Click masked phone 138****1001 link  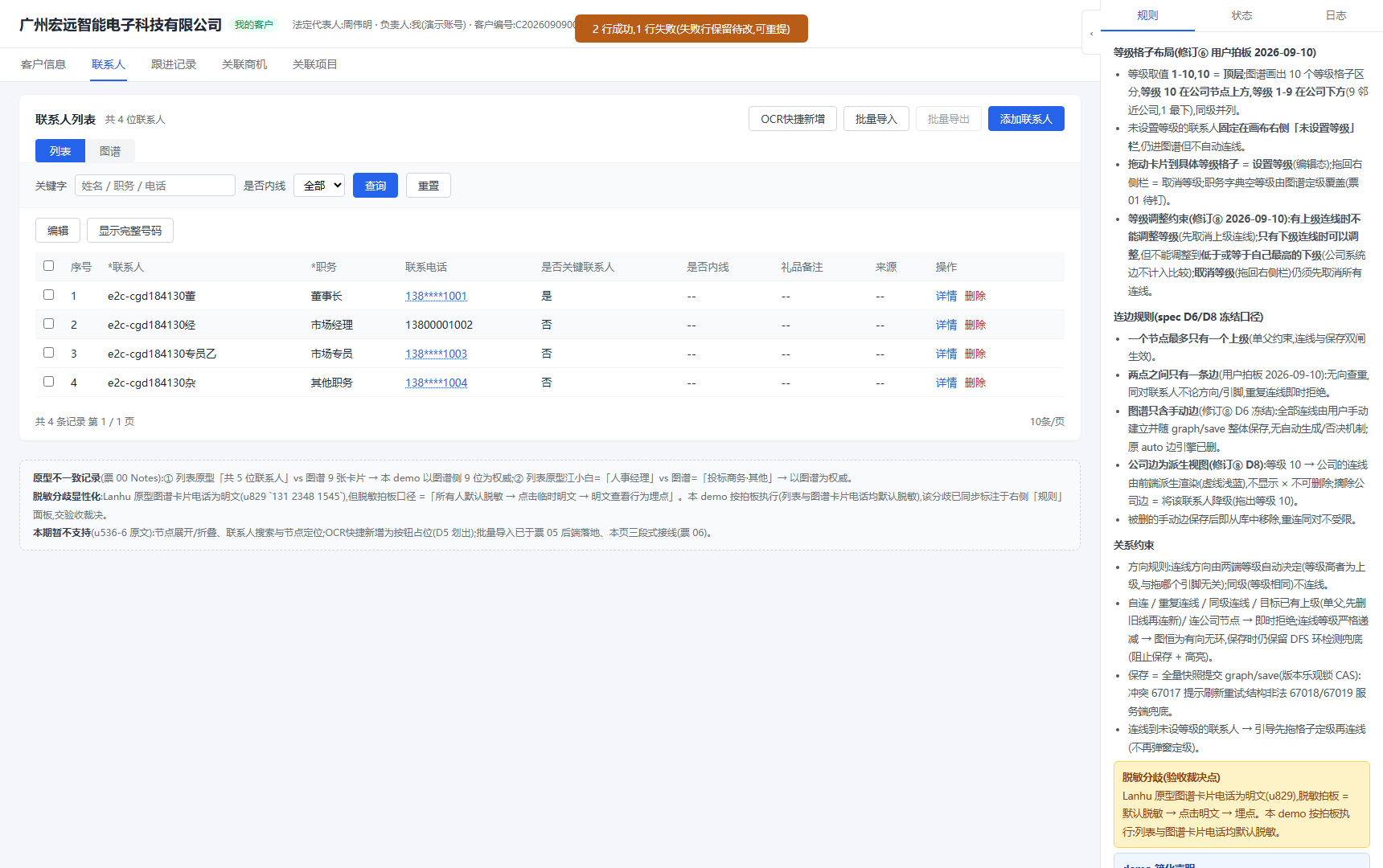pos(436,296)
